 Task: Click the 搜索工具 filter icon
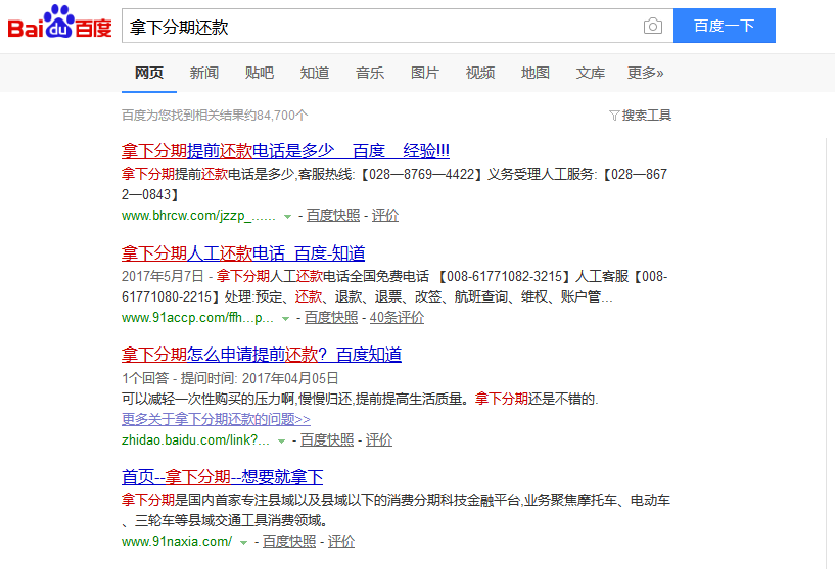point(614,116)
